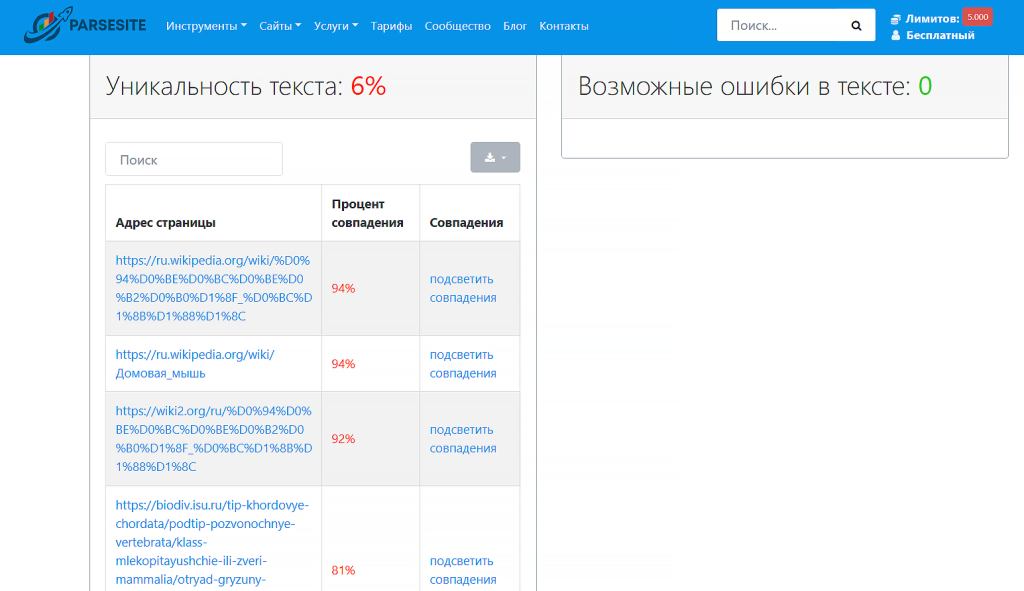Open the Бесплатный plan link

click(940, 35)
